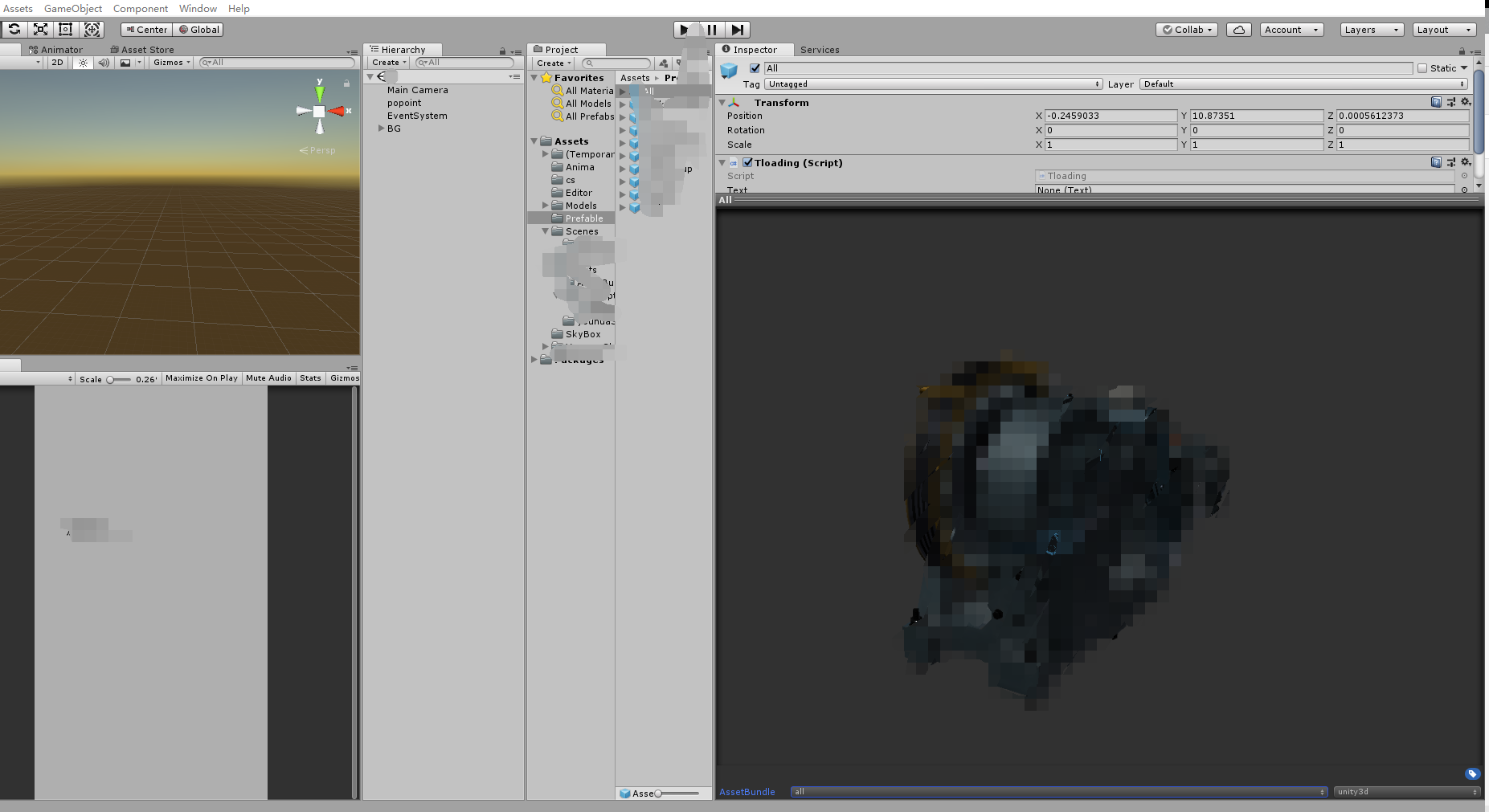The width and height of the screenshot is (1489, 812).
Task: Toggle the GameObject active checkbox
Action: tap(755, 68)
